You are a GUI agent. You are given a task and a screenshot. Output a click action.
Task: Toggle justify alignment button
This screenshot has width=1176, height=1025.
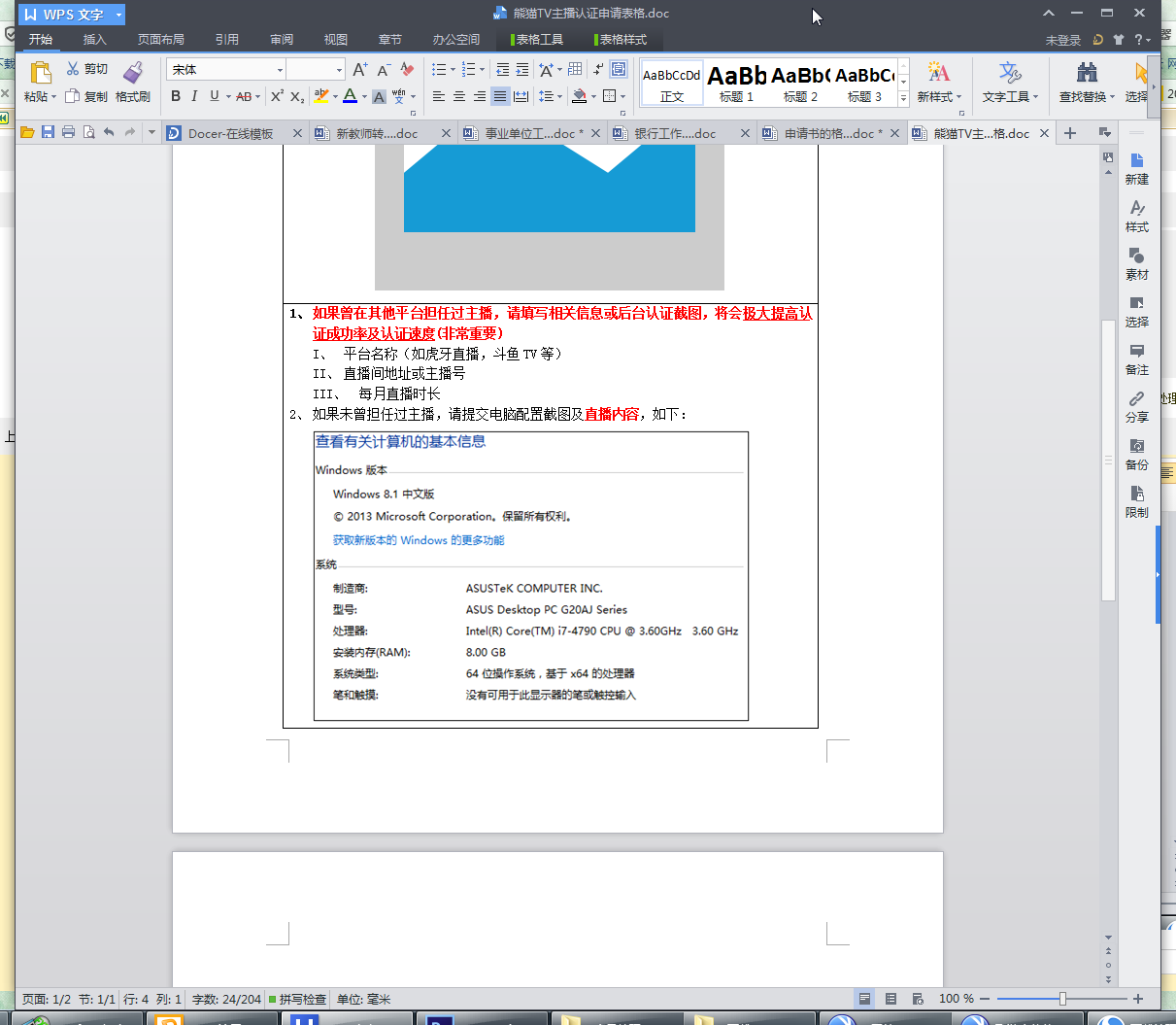[x=500, y=96]
